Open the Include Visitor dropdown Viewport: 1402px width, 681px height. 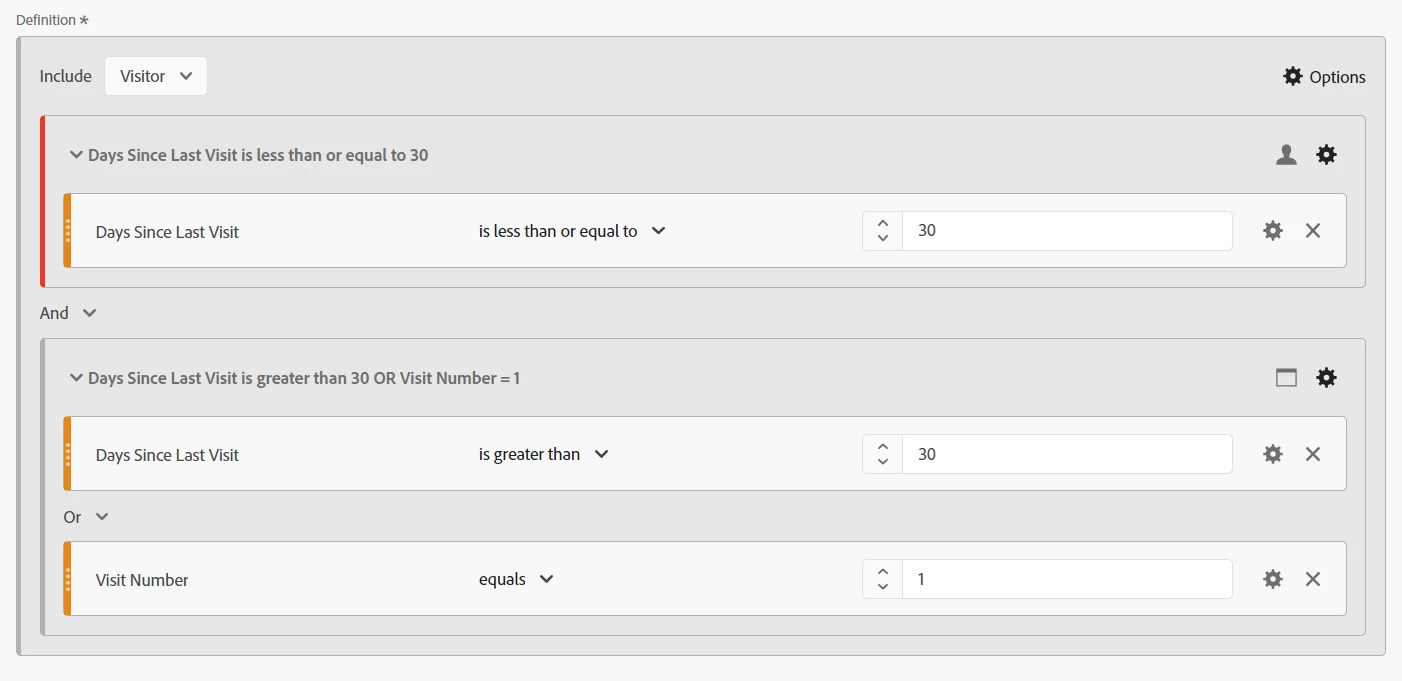coord(156,76)
